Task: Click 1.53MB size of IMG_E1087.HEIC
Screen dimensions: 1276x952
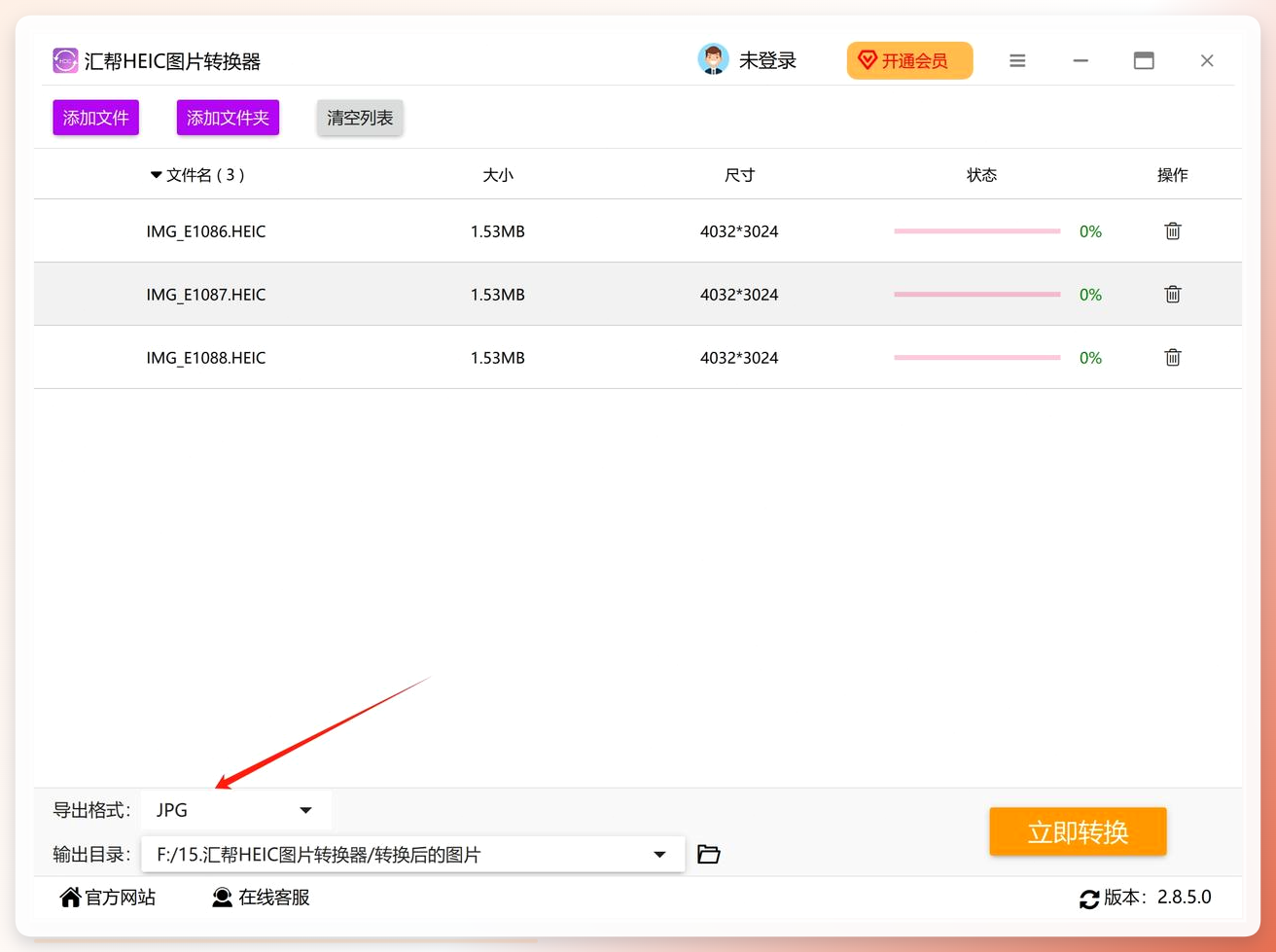Action: click(498, 295)
